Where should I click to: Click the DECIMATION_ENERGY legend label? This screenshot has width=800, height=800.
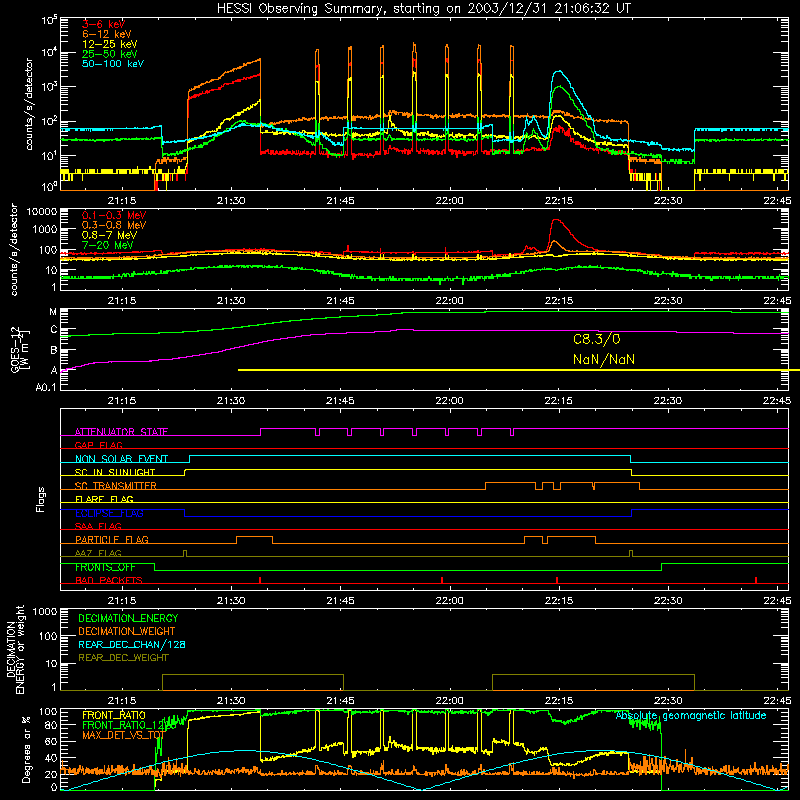tap(128, 618)
